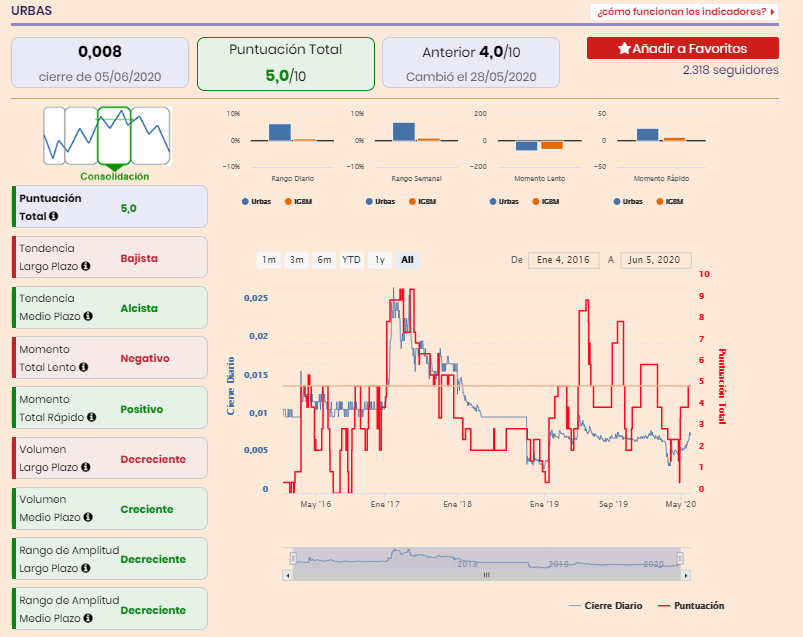Toggle IGBM series in Momento Rápido legend

[670, 202]
